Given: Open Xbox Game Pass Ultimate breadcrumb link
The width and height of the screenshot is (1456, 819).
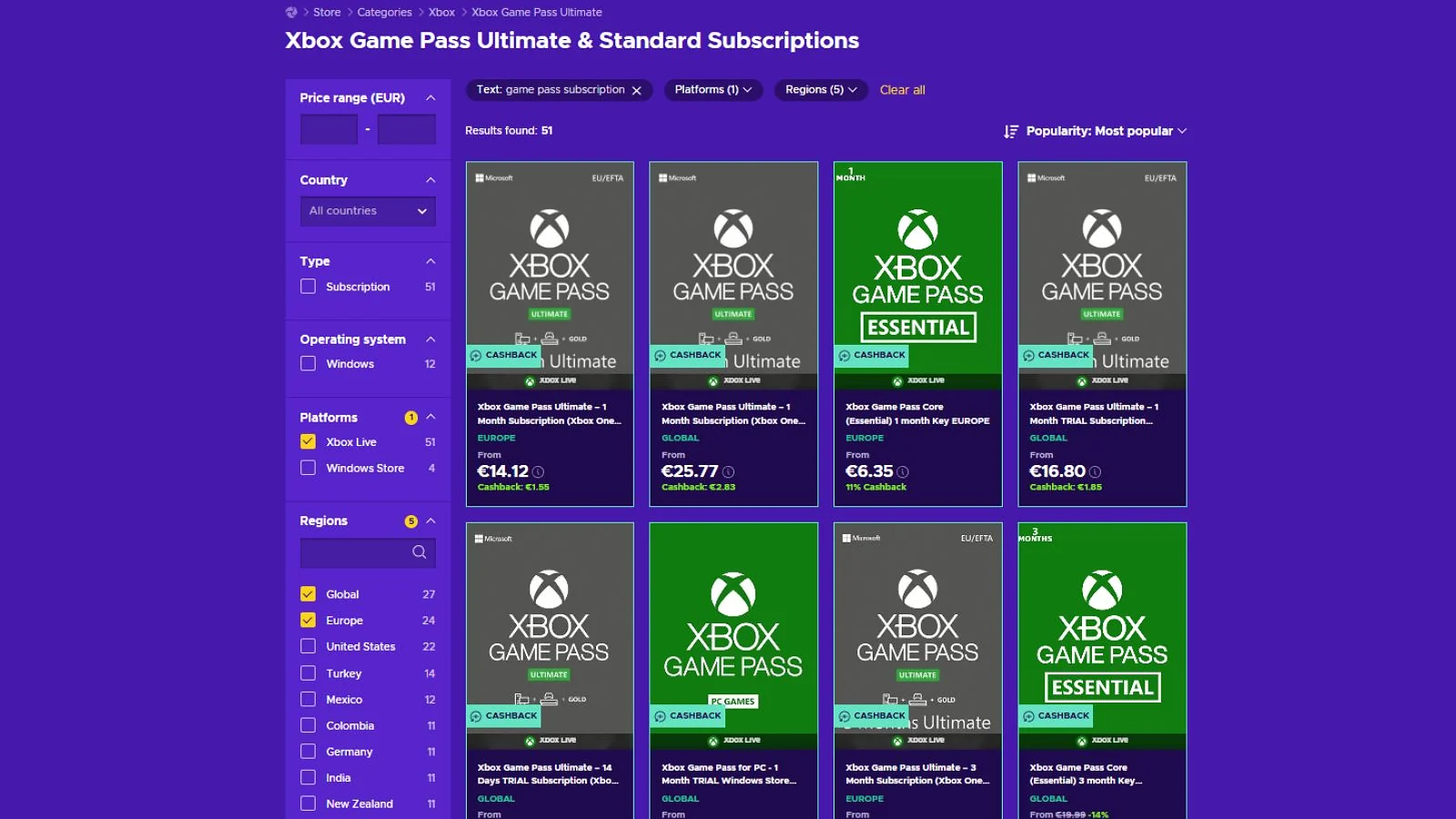Looking at the screenshot, I should pyautogui.click(x=537, y=13).
